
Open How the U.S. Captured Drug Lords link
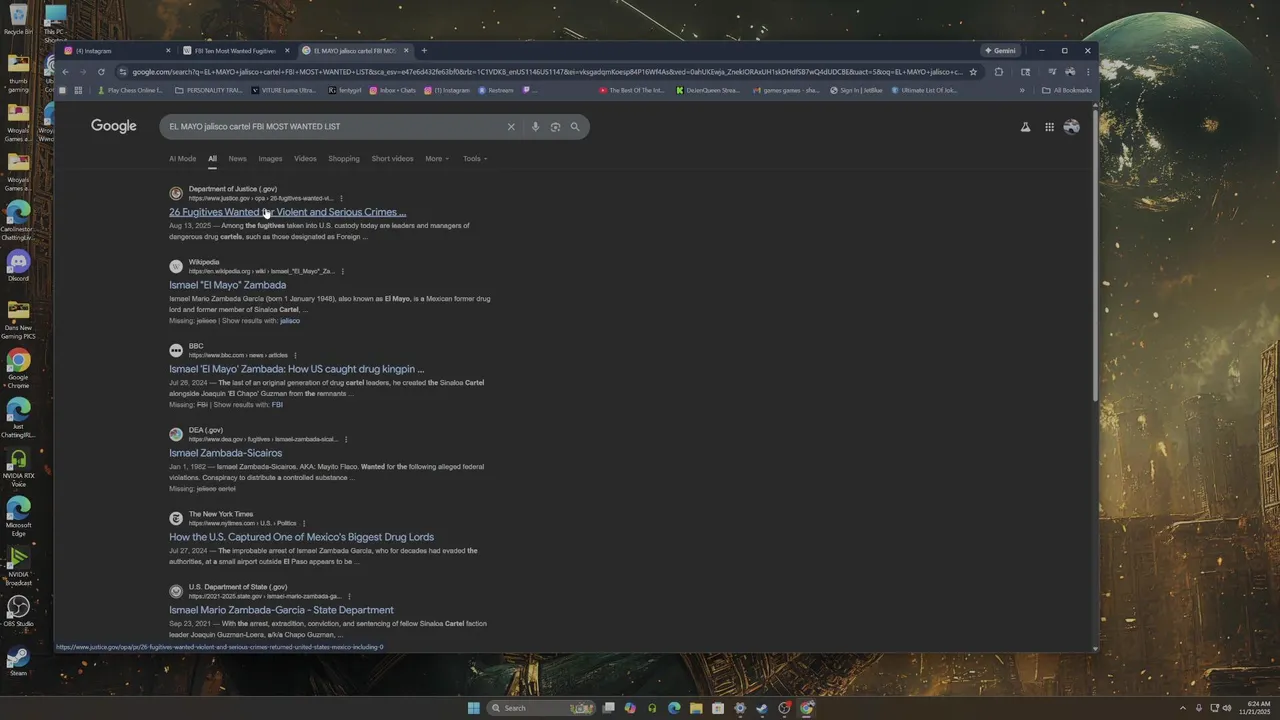click(301, 537)
